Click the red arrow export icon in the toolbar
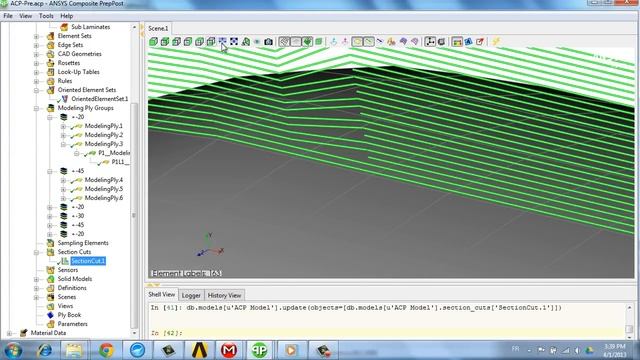 [480, 41]
